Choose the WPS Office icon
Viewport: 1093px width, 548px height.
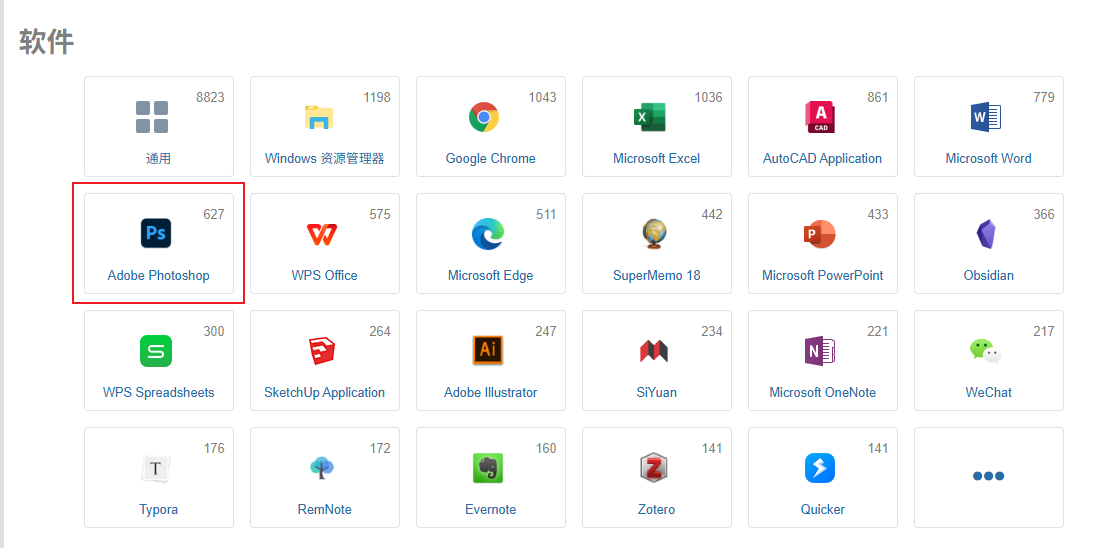322,234
